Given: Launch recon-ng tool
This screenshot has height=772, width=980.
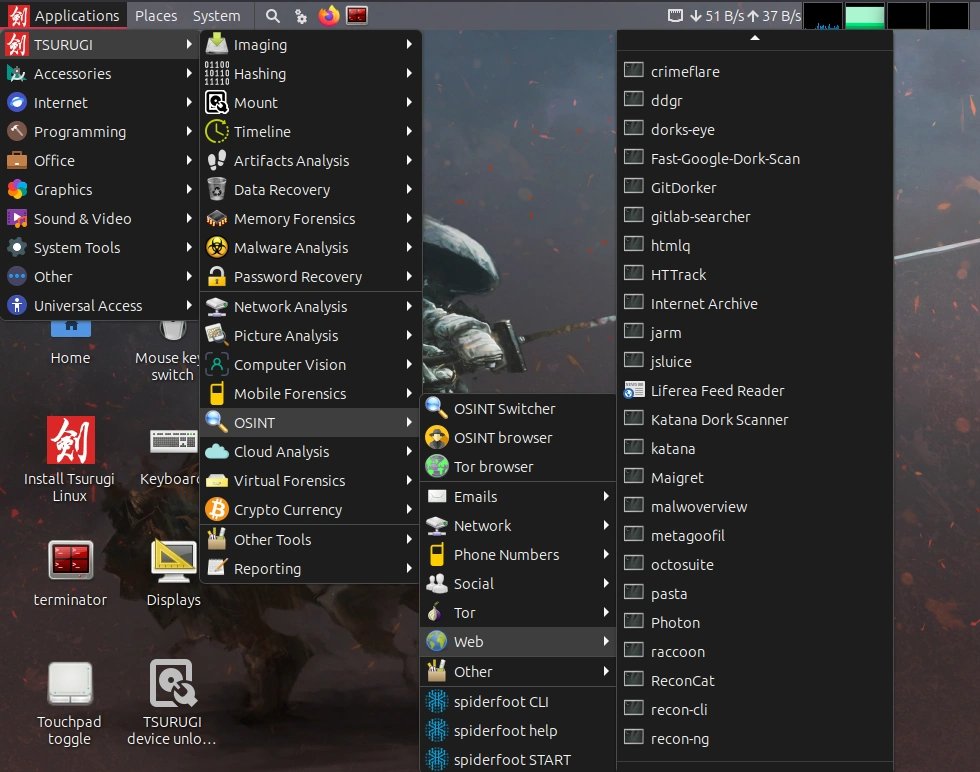Looking at the screenshot, I should pyautogui.click(x=754, y=738).
